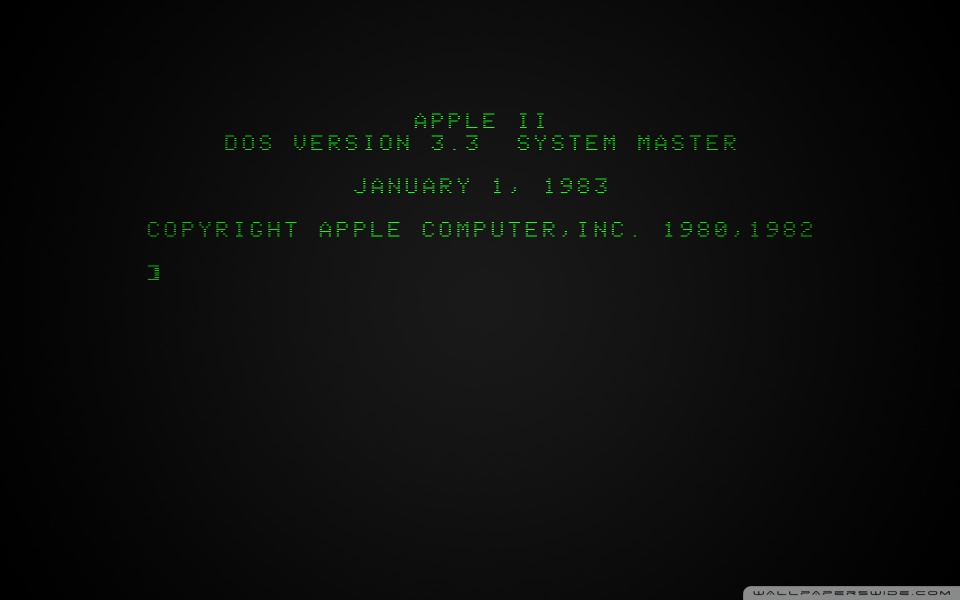Select the year 1980

pos(696,230)
